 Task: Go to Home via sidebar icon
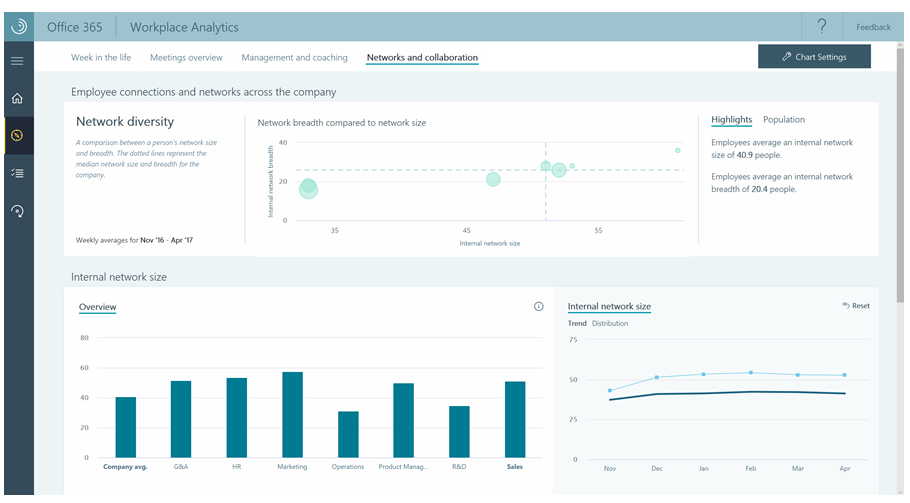point(17,98)
